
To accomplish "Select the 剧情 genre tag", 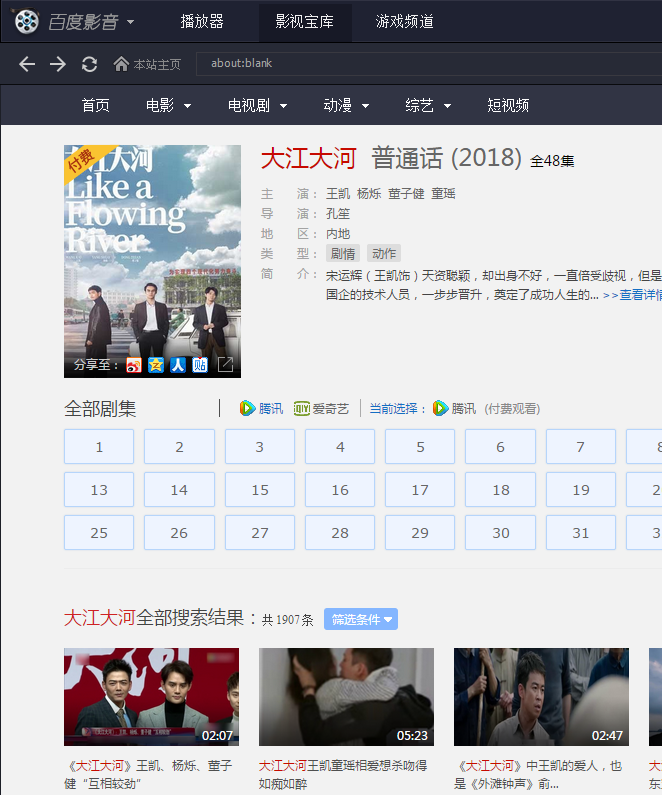I will tap(343, 254).
